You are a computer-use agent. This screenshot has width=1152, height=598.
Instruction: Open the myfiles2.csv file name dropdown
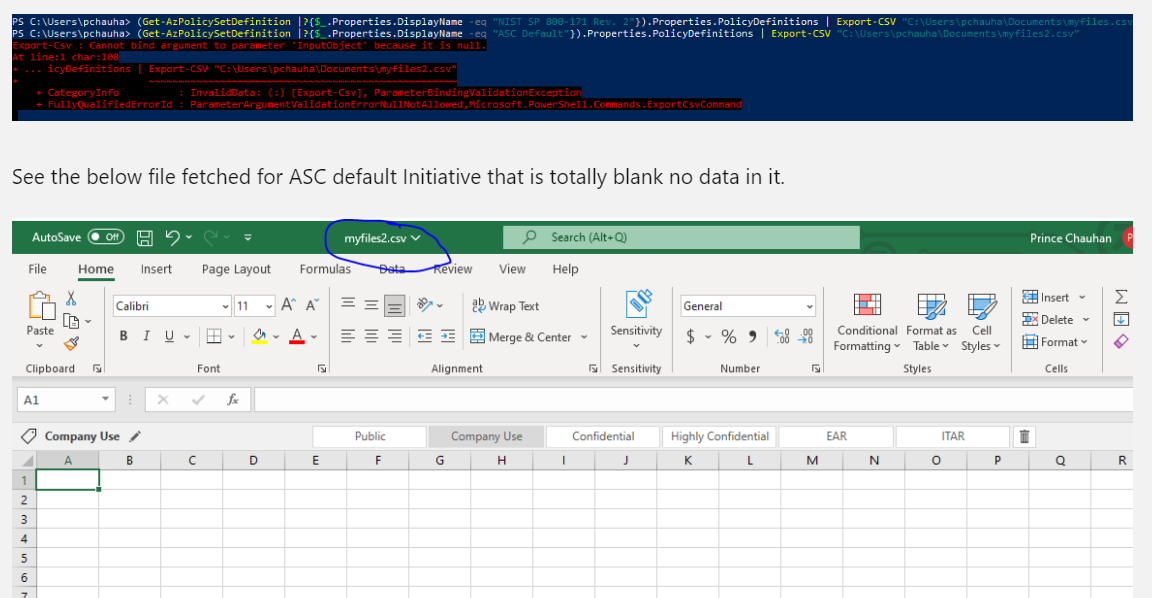pos(382,238)
